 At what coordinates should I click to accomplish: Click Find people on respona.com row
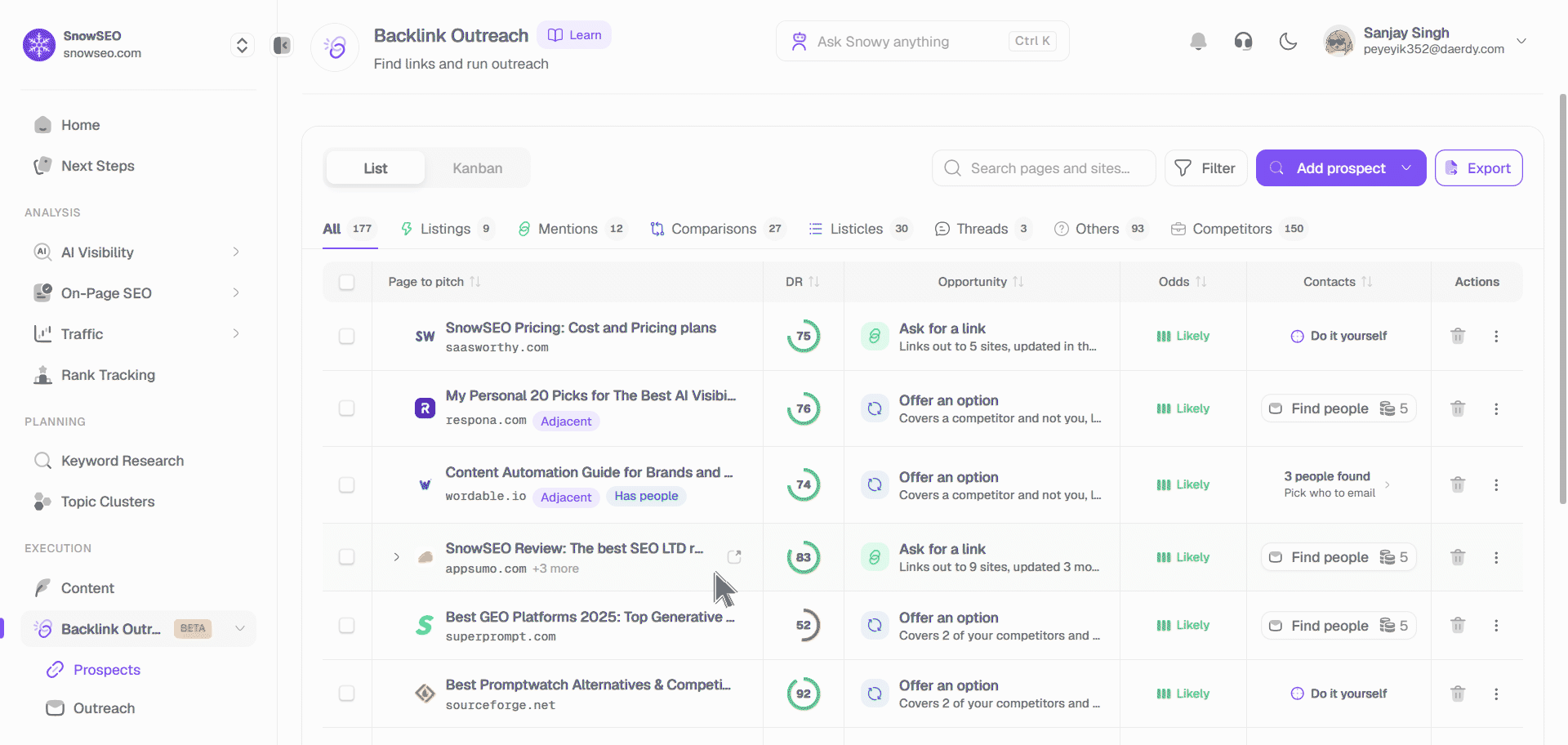point(1338,408)
